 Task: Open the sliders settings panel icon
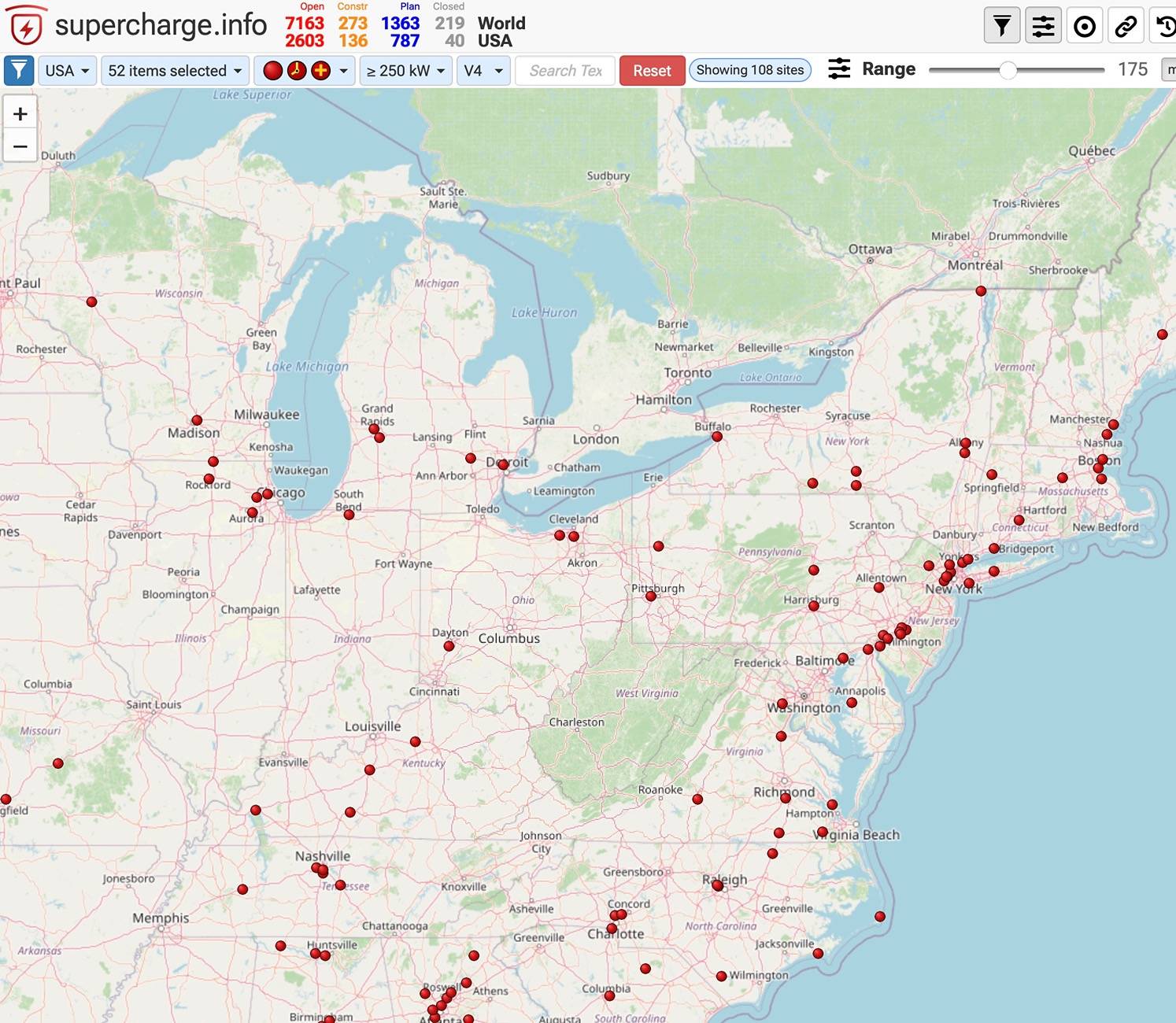click(x=1043, y=25)
